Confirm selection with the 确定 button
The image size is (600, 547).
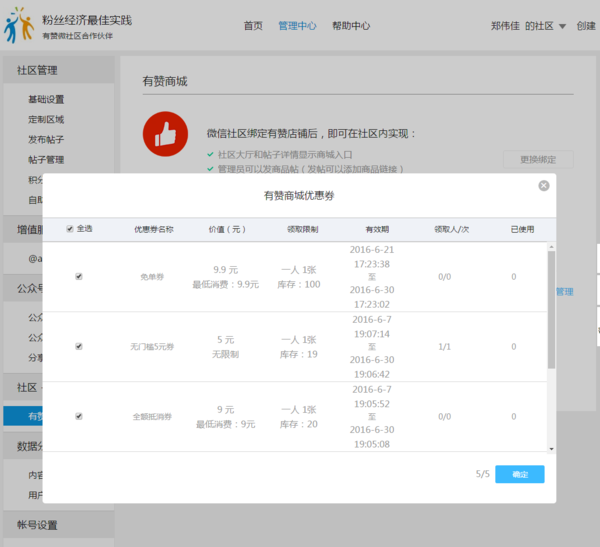520,474
